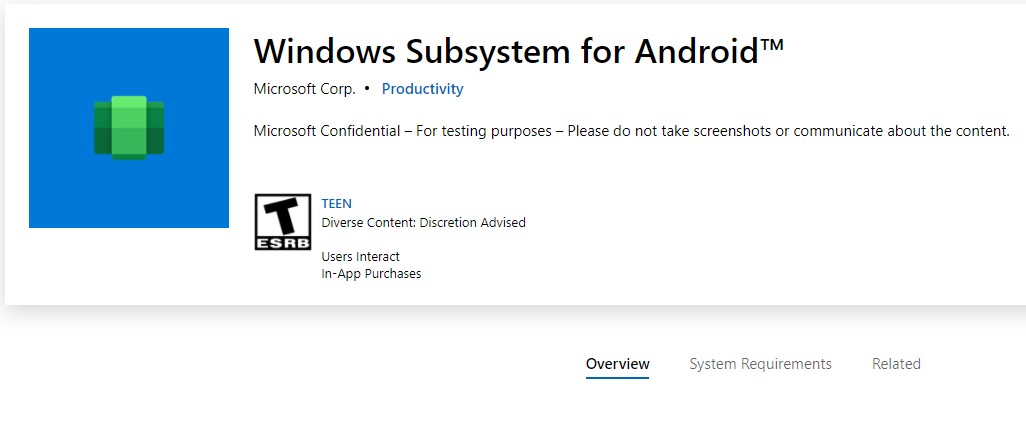Click the Microsoft Corp. publisher name
The height and width of the screenshot is (426, 1026).
[304, 89]
